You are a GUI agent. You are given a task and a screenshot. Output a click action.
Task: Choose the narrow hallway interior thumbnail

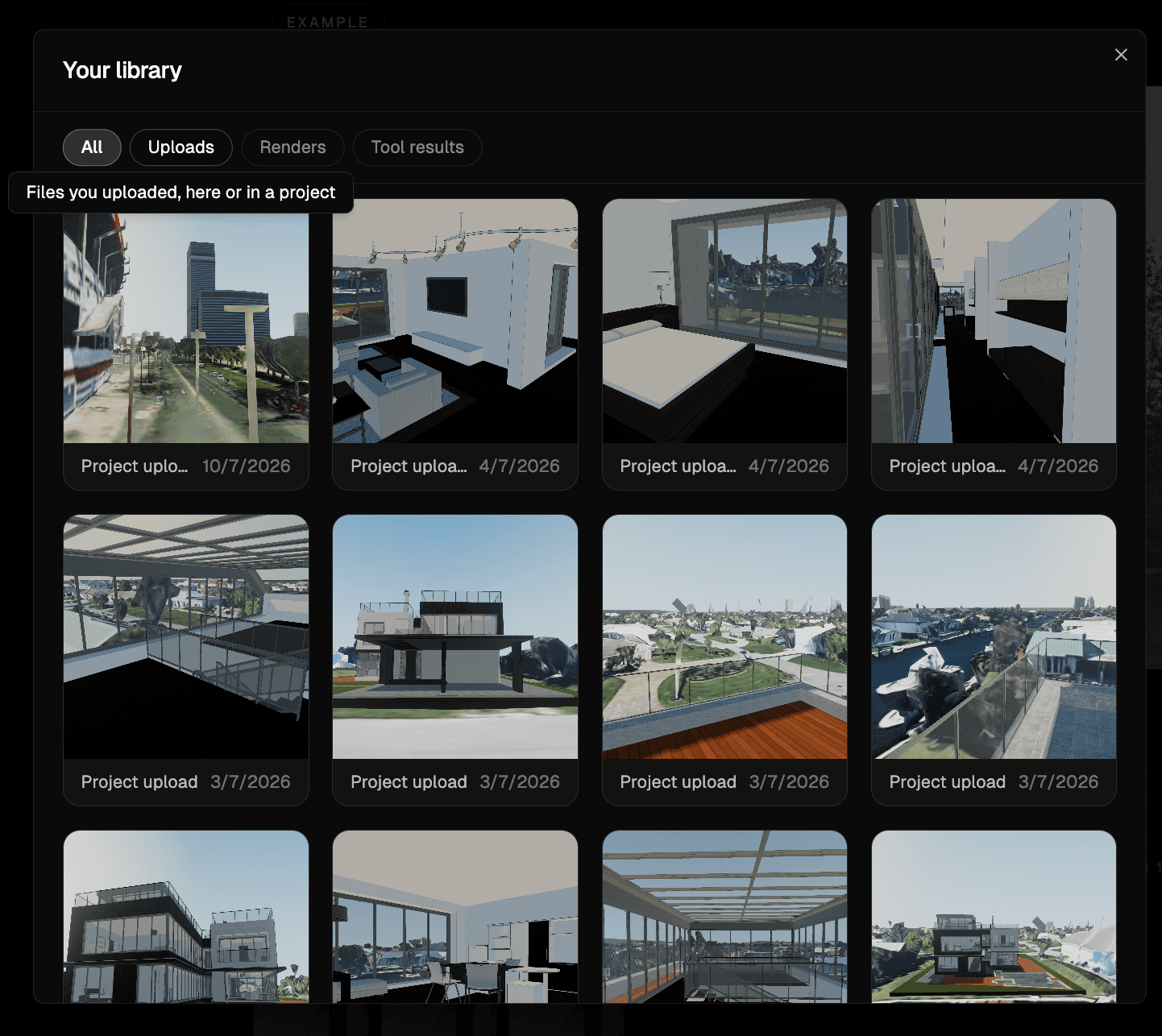(994, 321)
